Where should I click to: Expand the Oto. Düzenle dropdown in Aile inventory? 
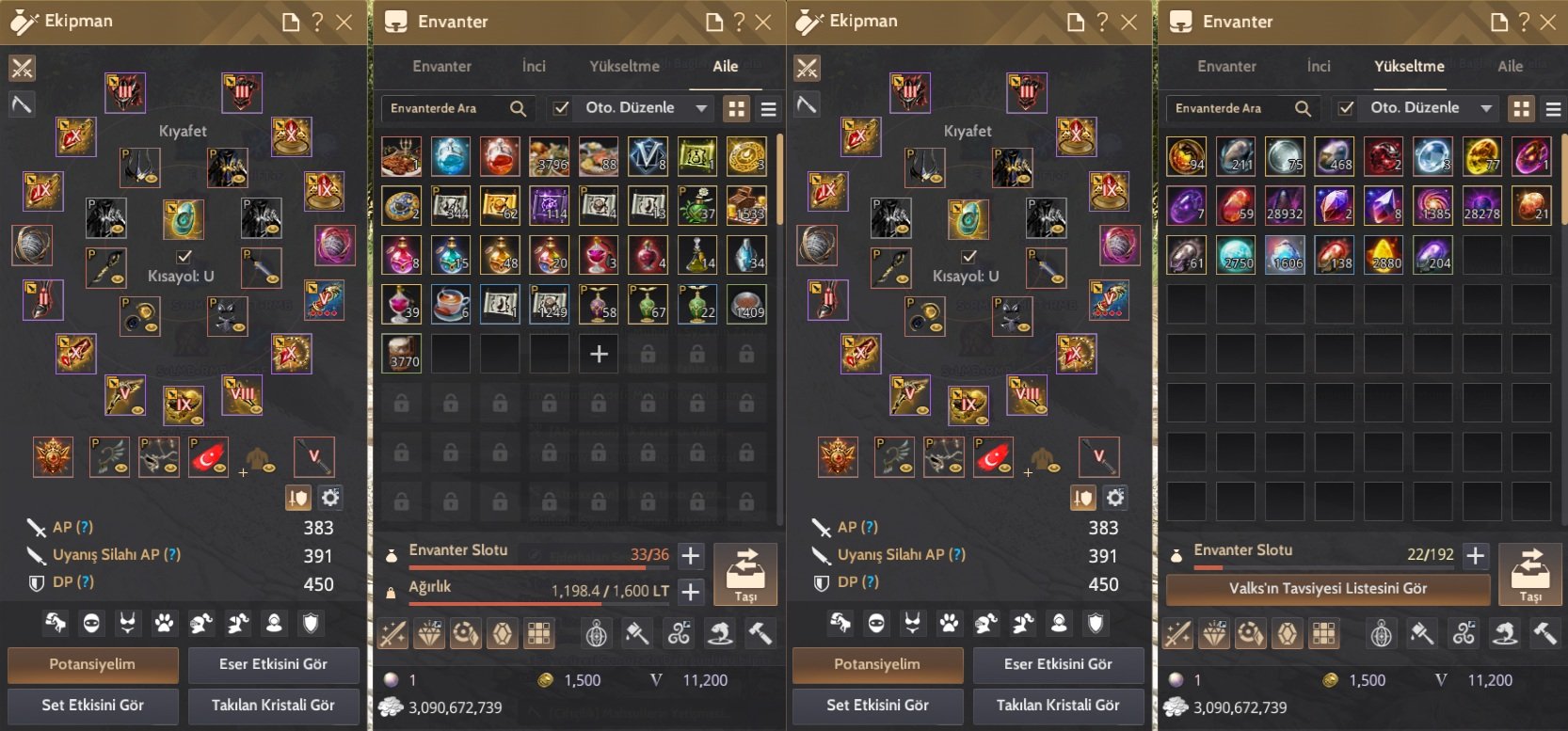701,108
